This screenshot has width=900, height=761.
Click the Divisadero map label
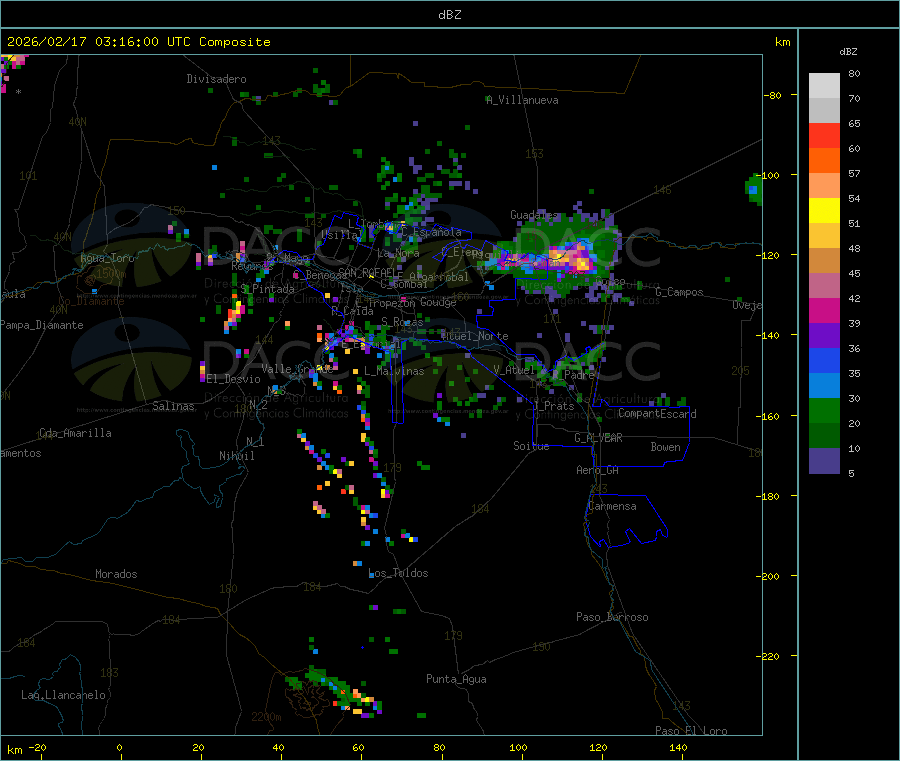216,79
